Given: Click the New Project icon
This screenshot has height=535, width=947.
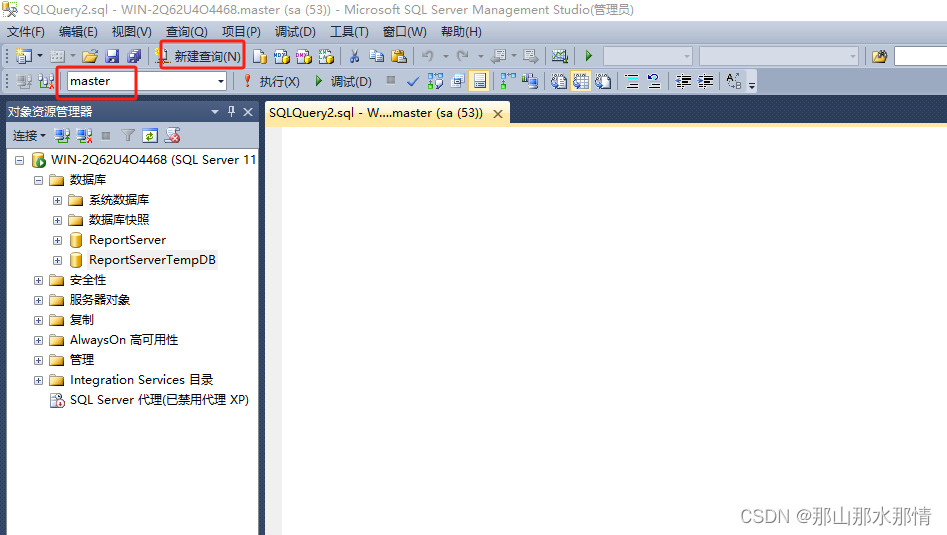Looking at the screenshot, I should click(24, 56).
